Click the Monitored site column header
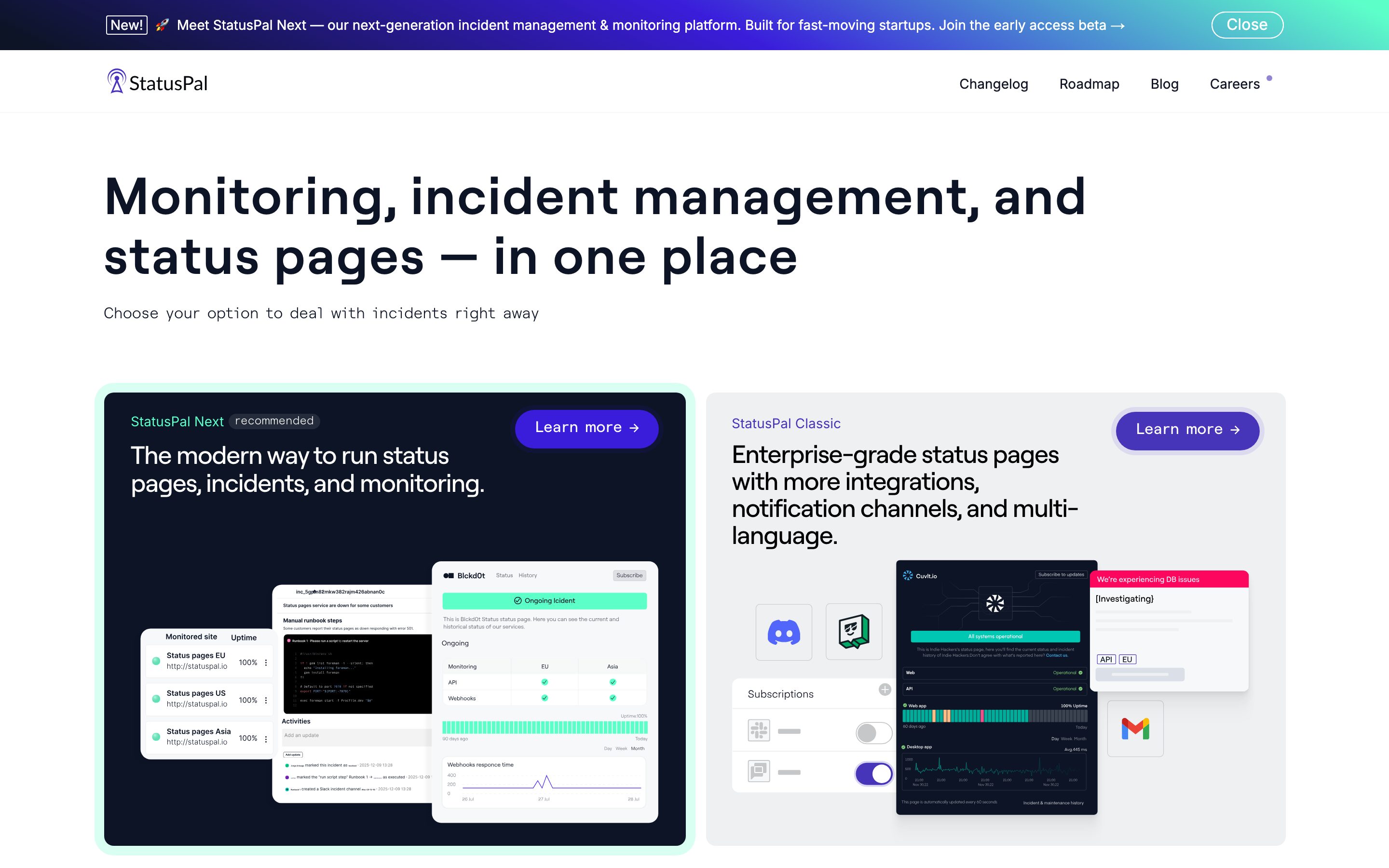 pos(191,637)
